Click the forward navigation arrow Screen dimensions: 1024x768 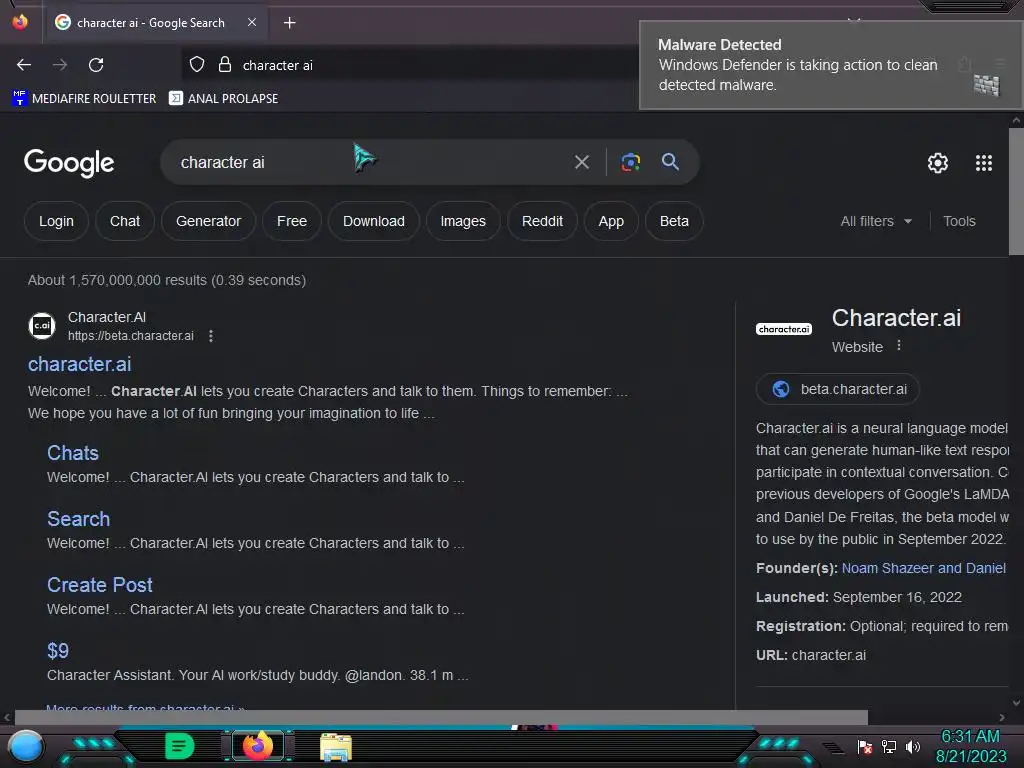[x=60, y=65]
